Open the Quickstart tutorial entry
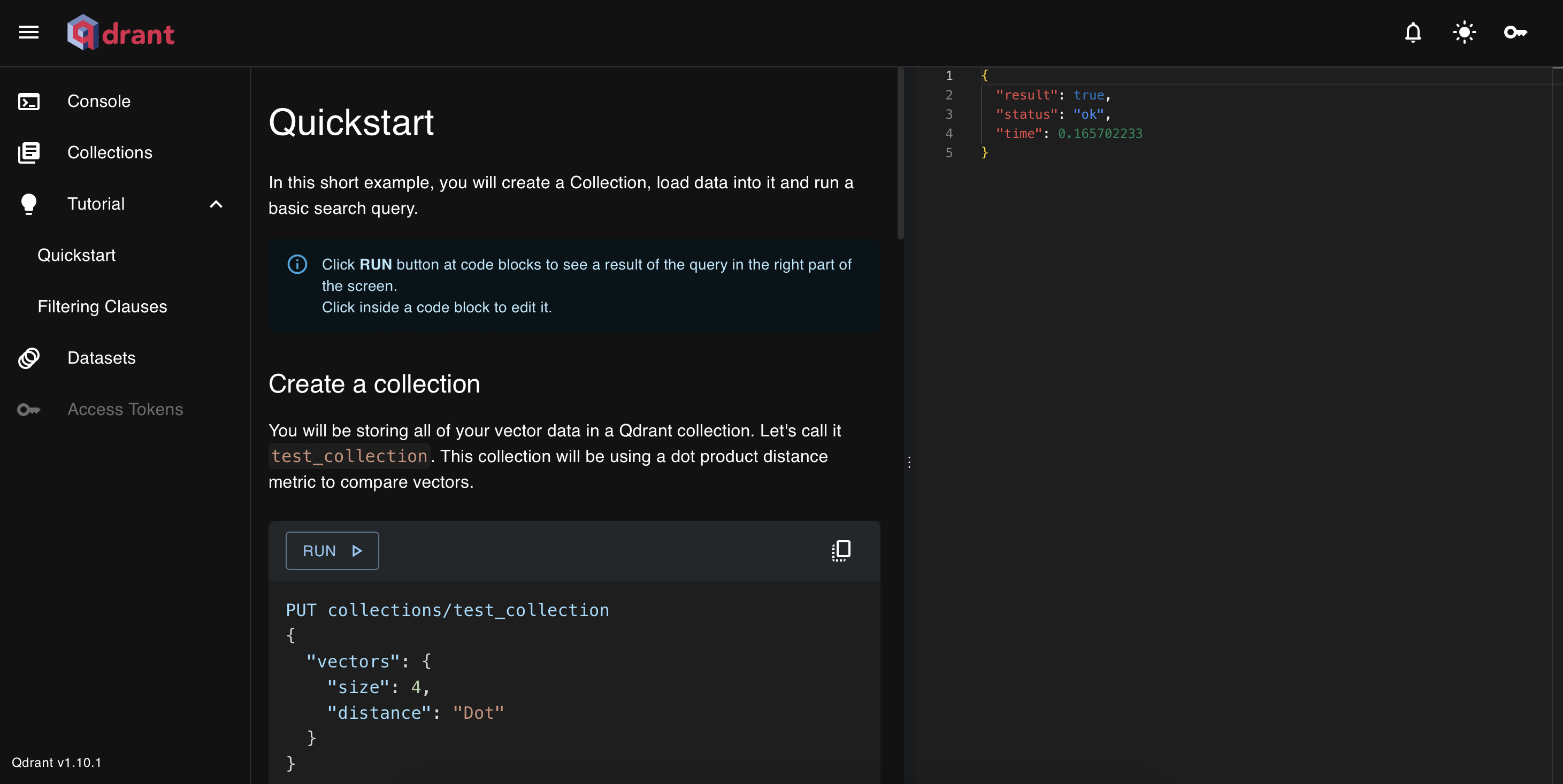This screenshot has width=1563, height=784. point(76,255)
